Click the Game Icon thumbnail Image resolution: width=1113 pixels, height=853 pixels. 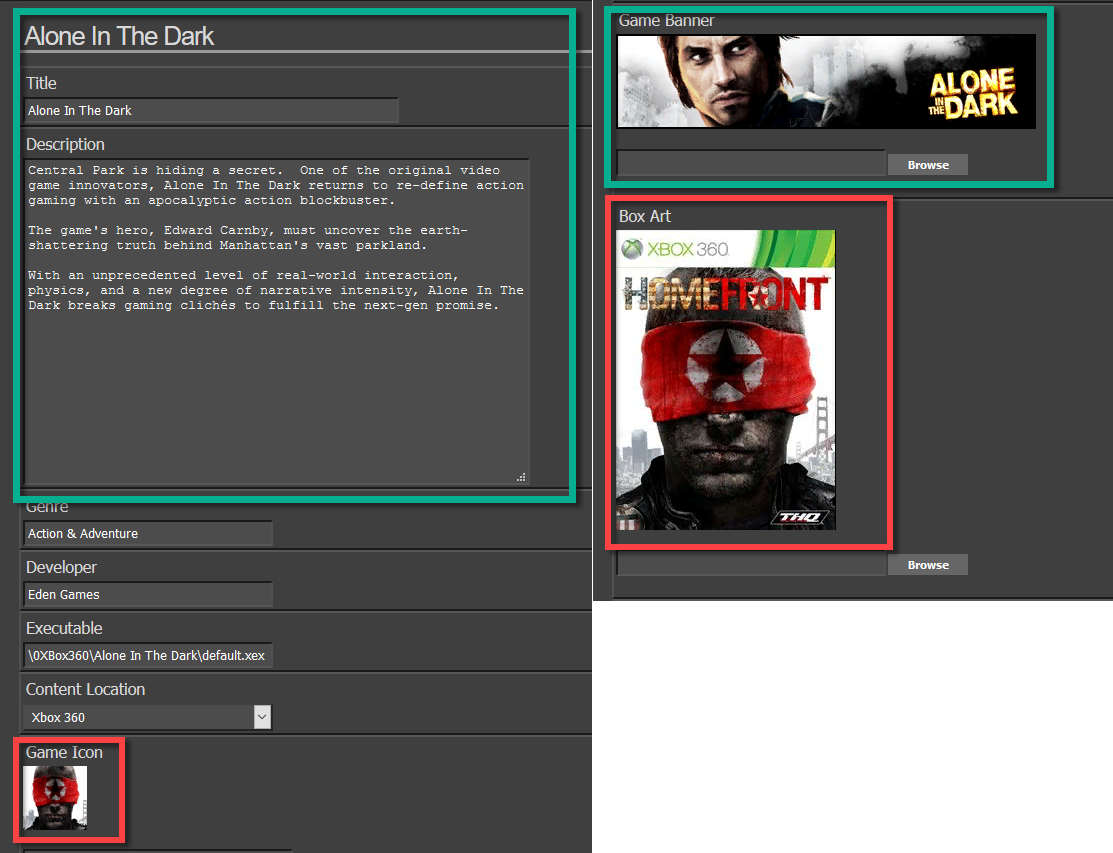pos(55,798)
